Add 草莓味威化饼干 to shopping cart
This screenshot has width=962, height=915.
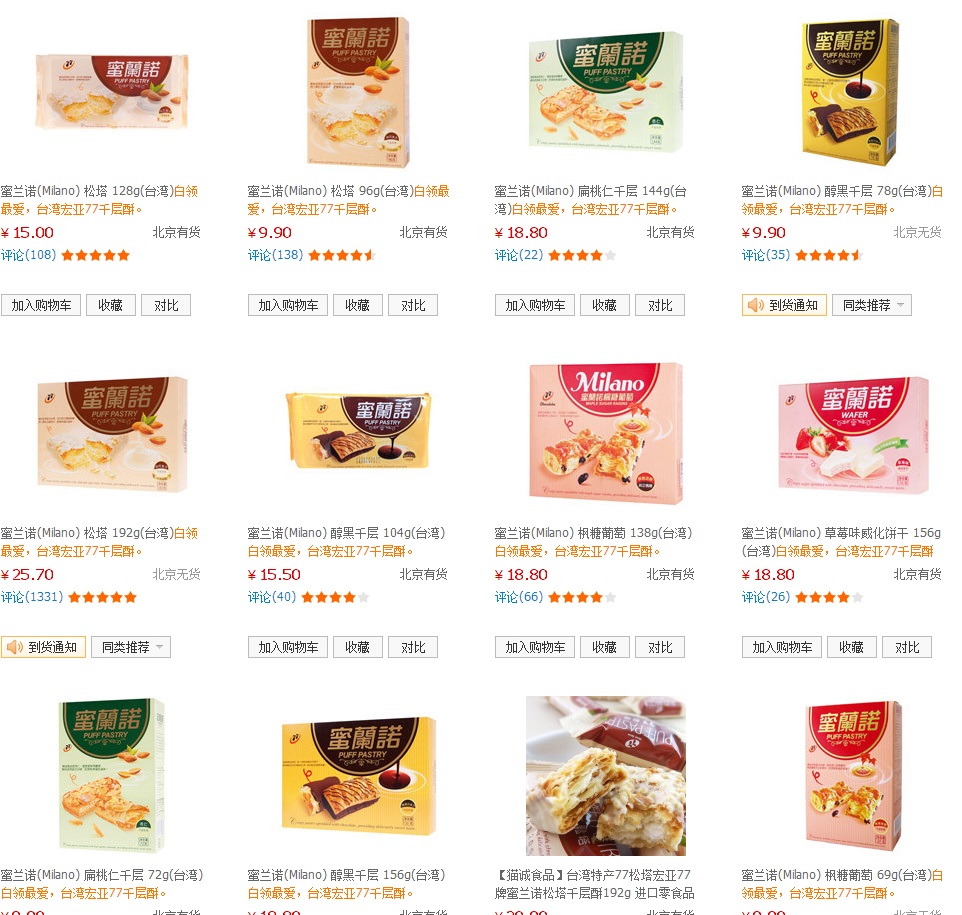782,647
